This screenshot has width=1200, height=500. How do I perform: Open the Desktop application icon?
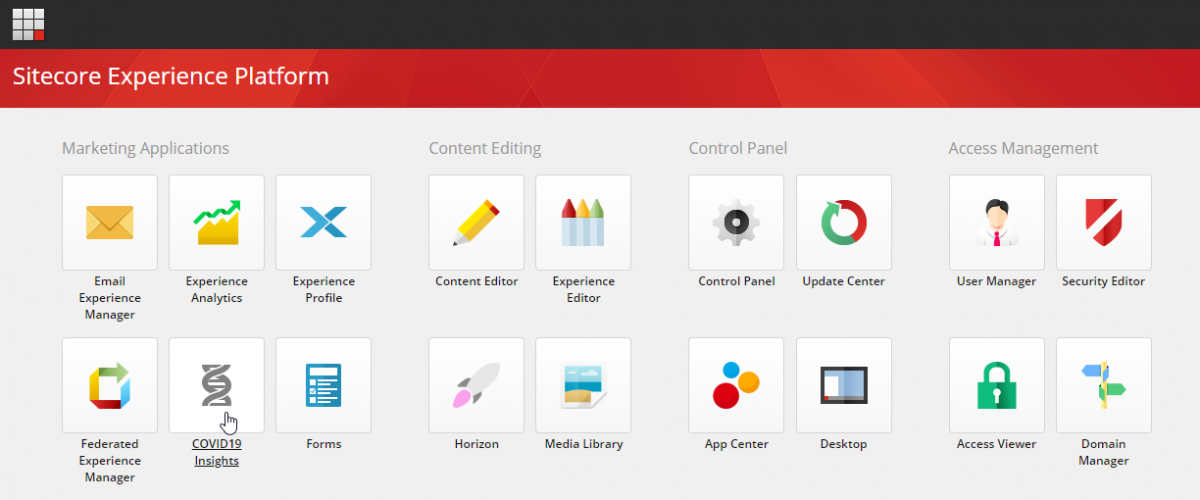[843, 385]
